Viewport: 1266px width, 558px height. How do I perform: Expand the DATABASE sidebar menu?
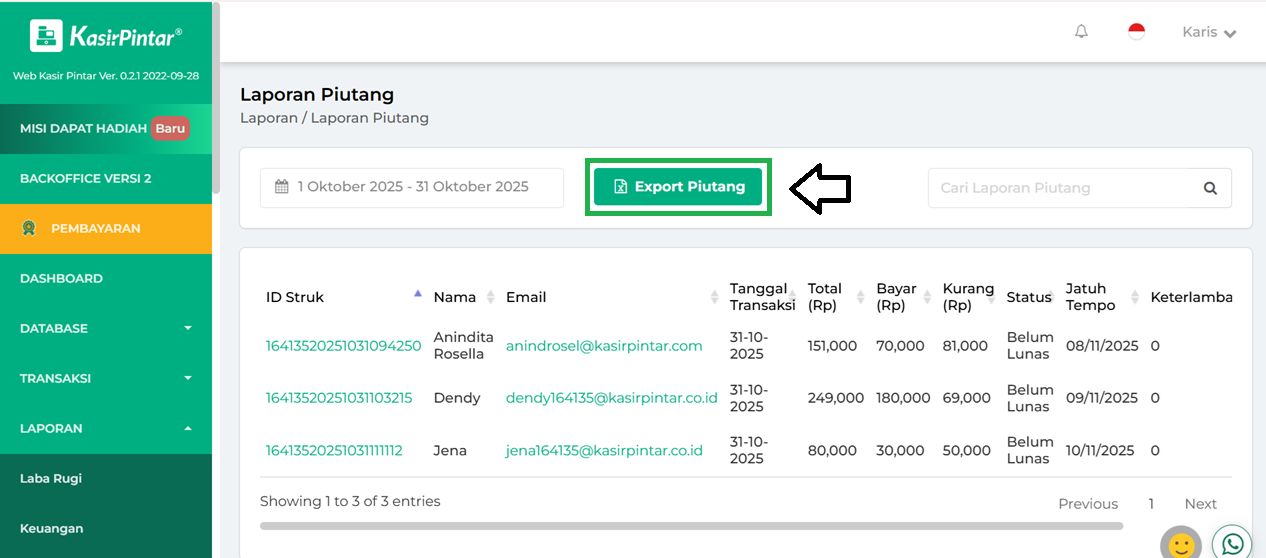point(106,328)
